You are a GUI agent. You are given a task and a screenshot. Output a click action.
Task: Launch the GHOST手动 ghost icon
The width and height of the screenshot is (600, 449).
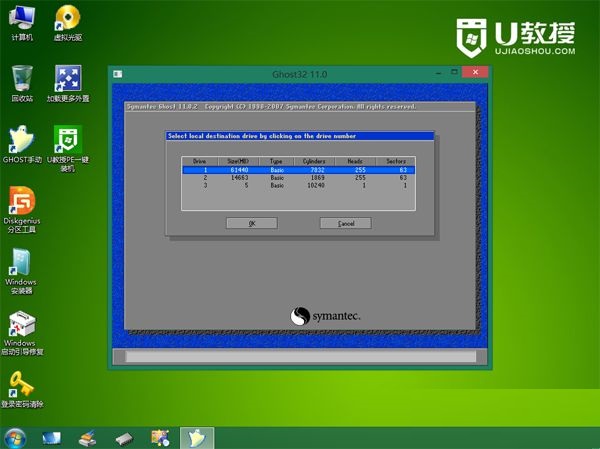(21, 141)
